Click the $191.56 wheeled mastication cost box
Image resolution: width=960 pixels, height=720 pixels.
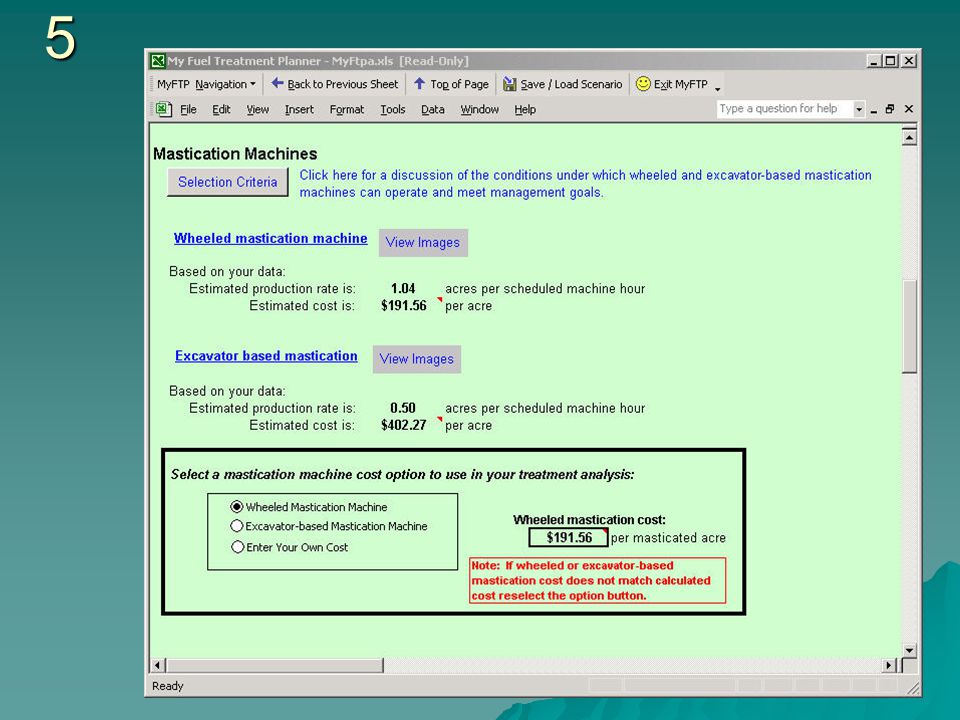click(x=568, y=538)
